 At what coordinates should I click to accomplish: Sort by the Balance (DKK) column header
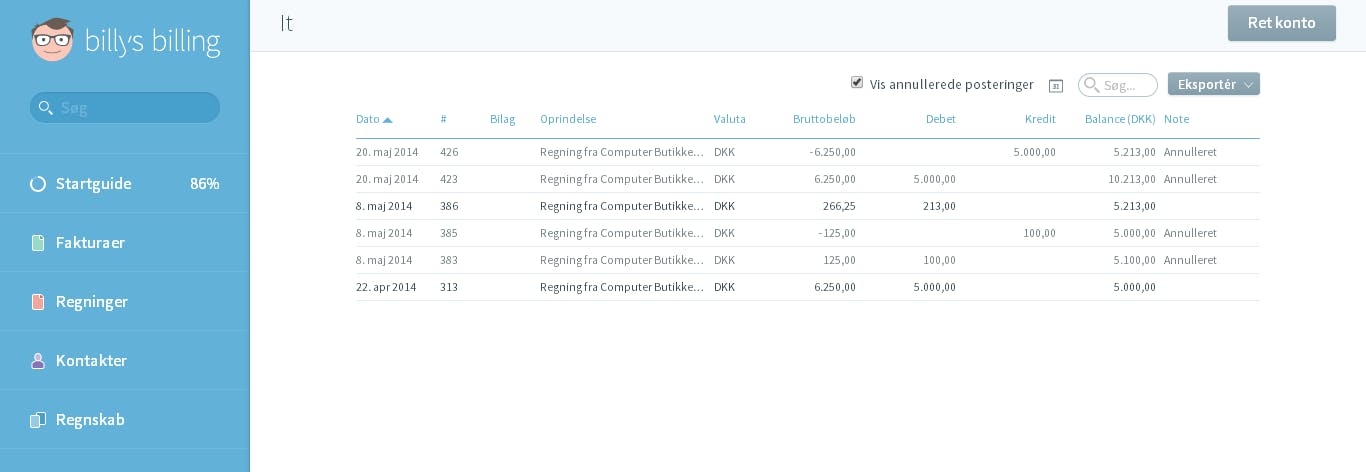(1120, 119)
